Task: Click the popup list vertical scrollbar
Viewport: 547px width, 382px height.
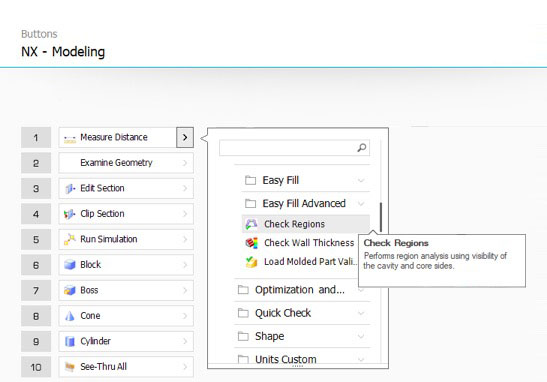Action: tap(381, 217)
